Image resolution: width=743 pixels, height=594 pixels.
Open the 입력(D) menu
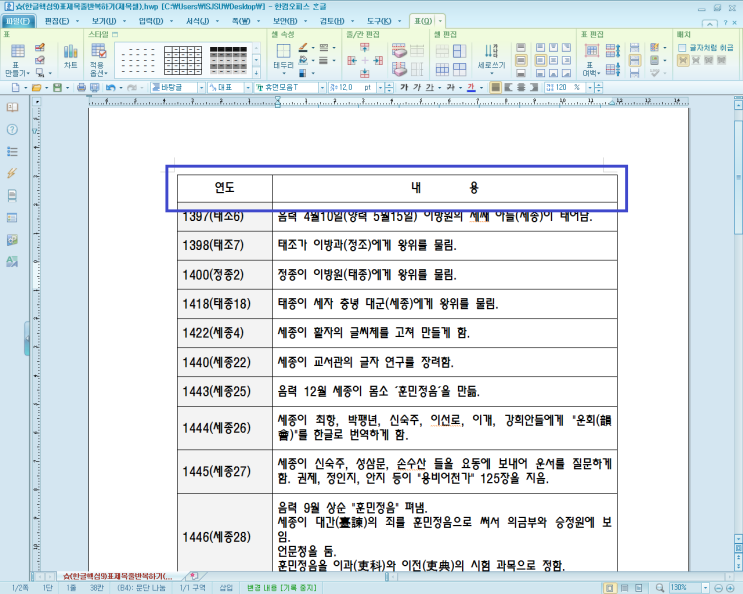[x=151, y=21]
